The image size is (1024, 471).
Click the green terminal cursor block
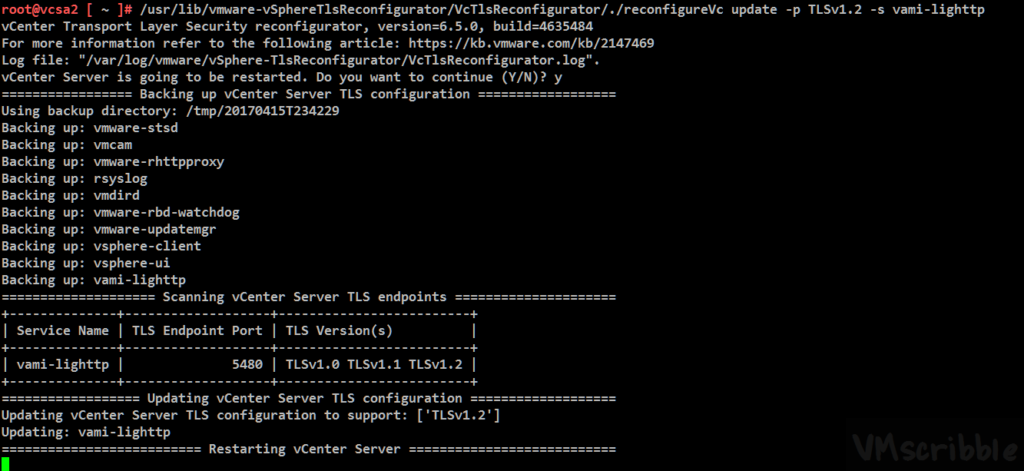pos(5,463)
